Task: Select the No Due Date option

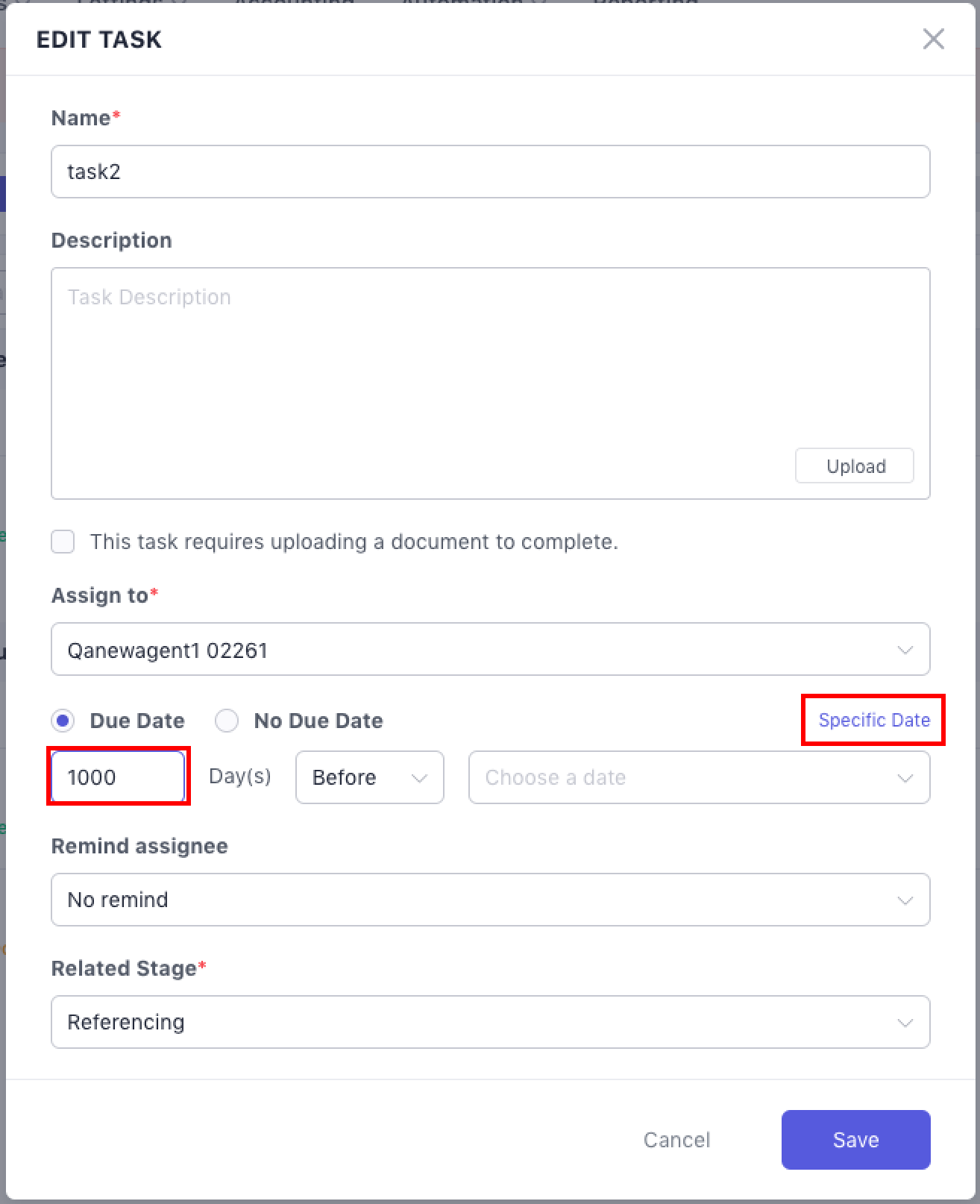Action: tap(227, 721)
